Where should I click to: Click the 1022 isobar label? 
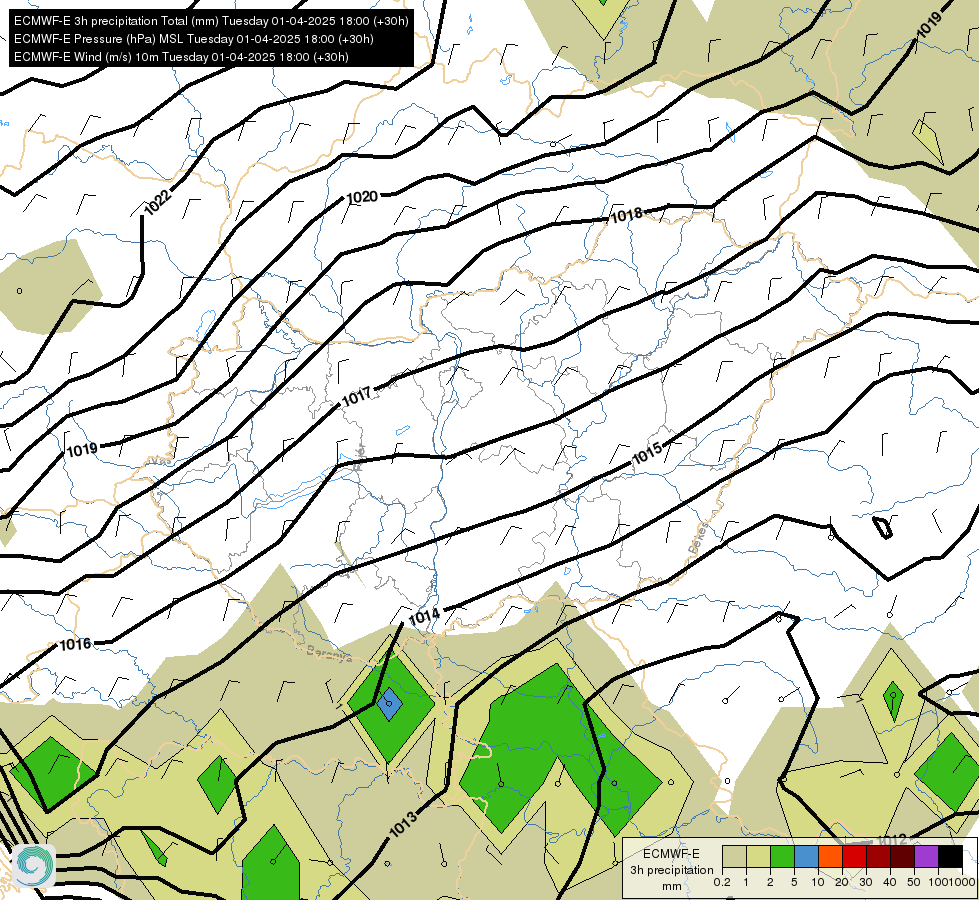click(157, 202)
